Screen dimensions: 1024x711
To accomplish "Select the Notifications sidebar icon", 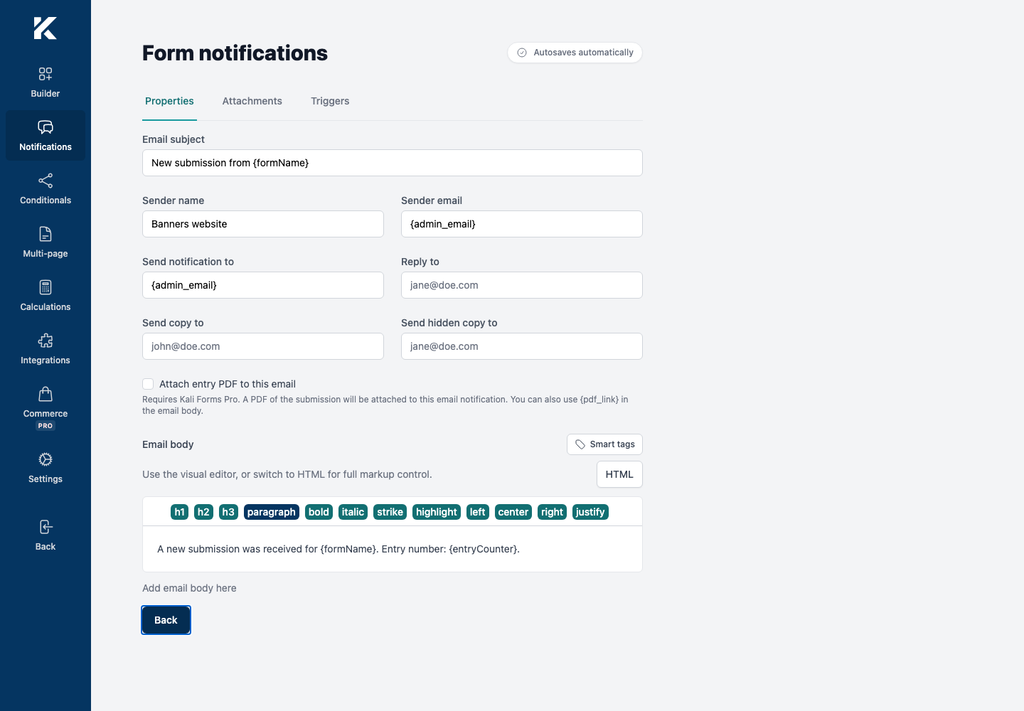I will click(45, 127).
